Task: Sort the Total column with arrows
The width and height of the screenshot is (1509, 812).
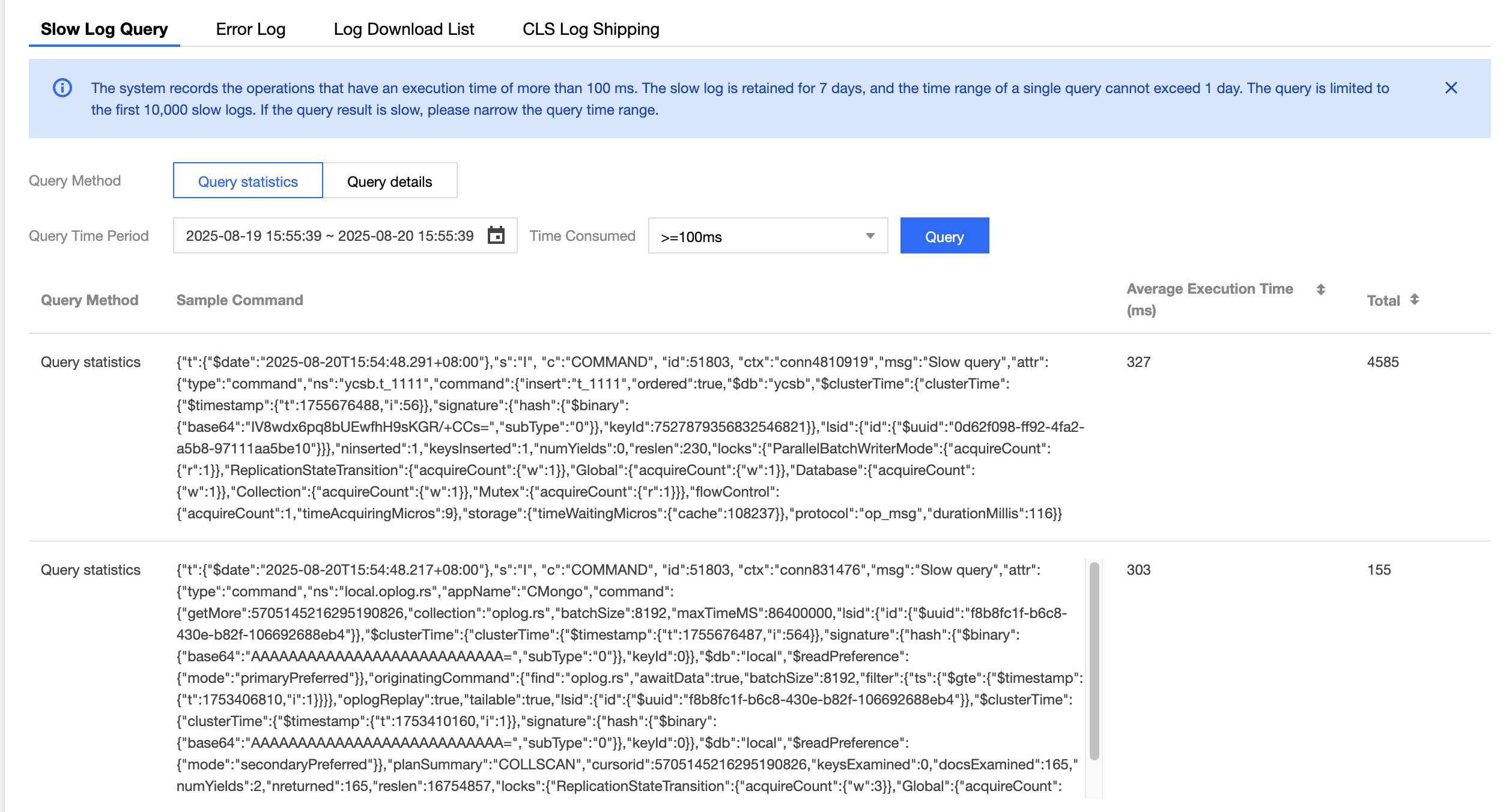Action: coord(1415,300)
